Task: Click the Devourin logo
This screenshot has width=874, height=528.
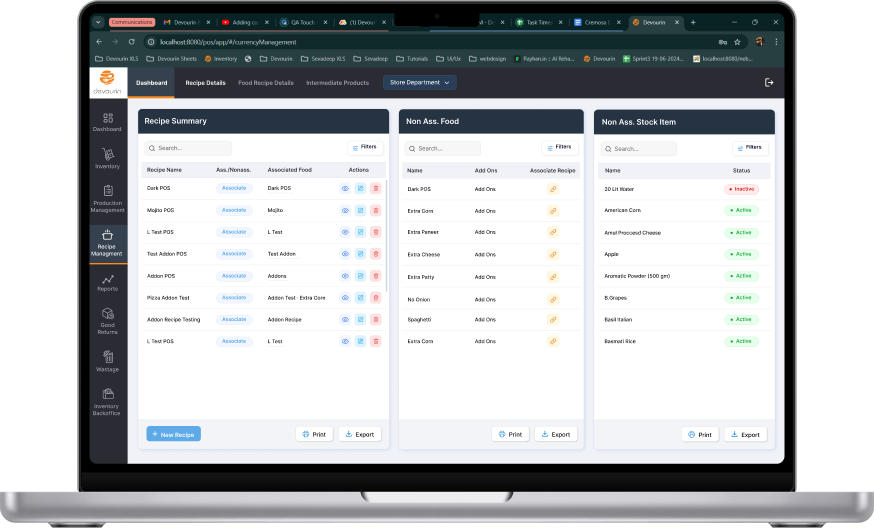Action: 108,83
